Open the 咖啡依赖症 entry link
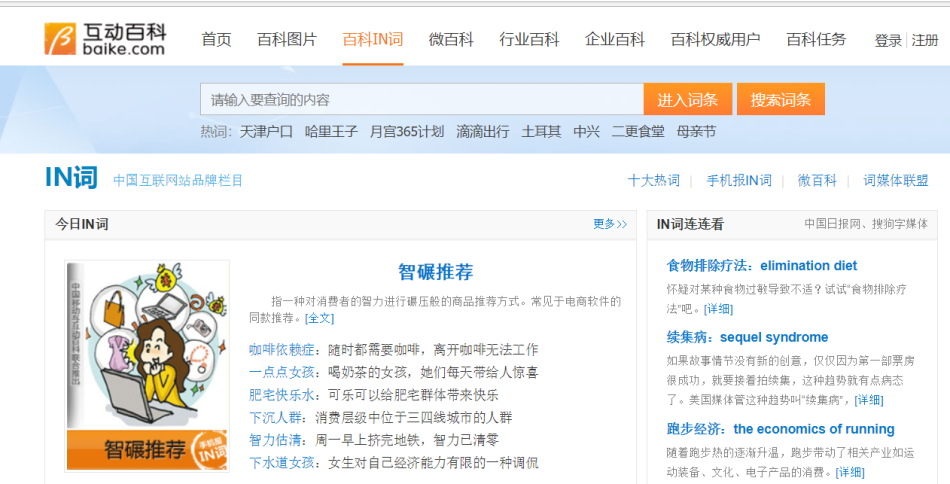This screenshot has height=484, width=950. (282, 350)
